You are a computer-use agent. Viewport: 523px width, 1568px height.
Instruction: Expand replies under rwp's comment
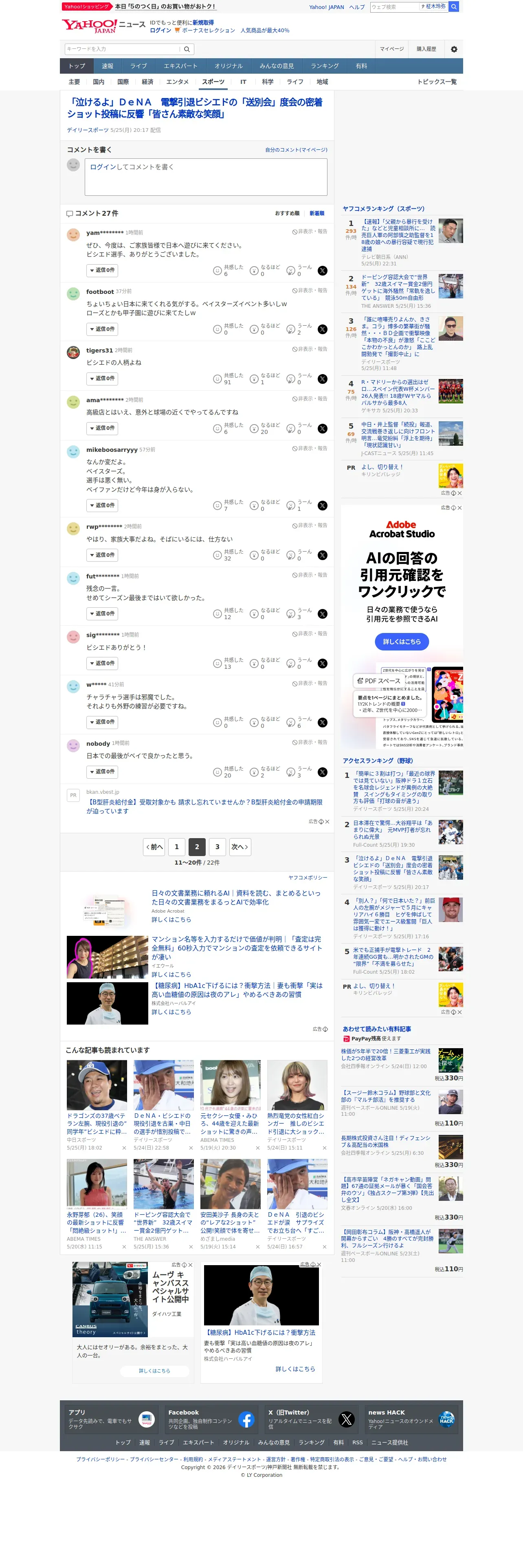tap(102, 555)
